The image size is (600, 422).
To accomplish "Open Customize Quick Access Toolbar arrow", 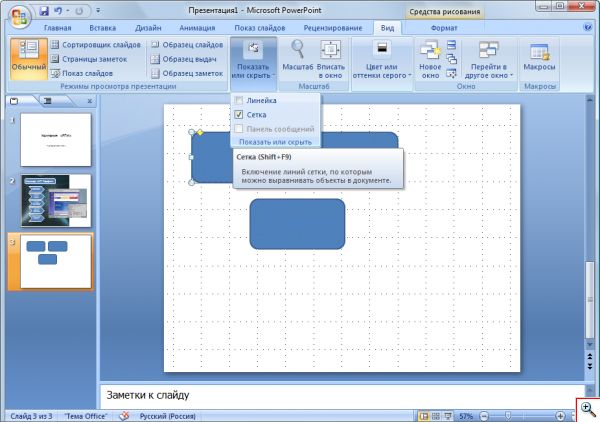I will coord(98,11).
